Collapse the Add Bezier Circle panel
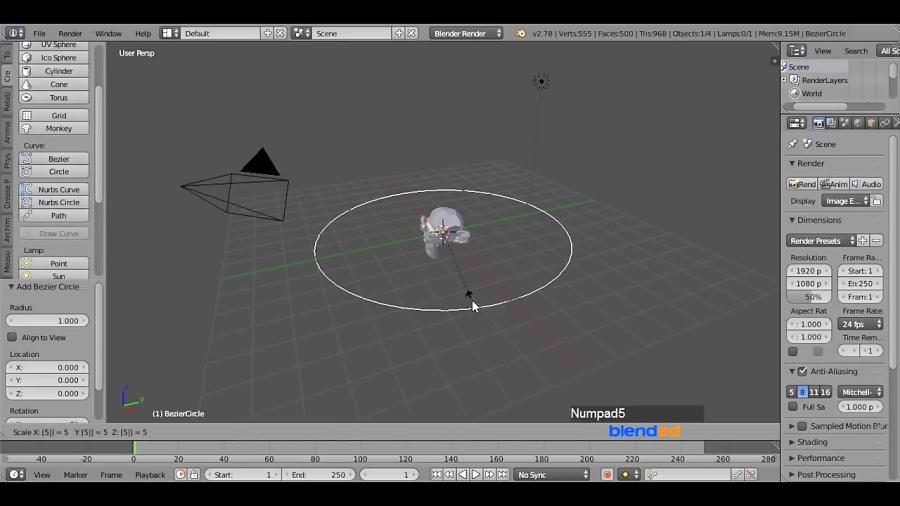This screenshot has width=900, height=506. tap(11, 286)
